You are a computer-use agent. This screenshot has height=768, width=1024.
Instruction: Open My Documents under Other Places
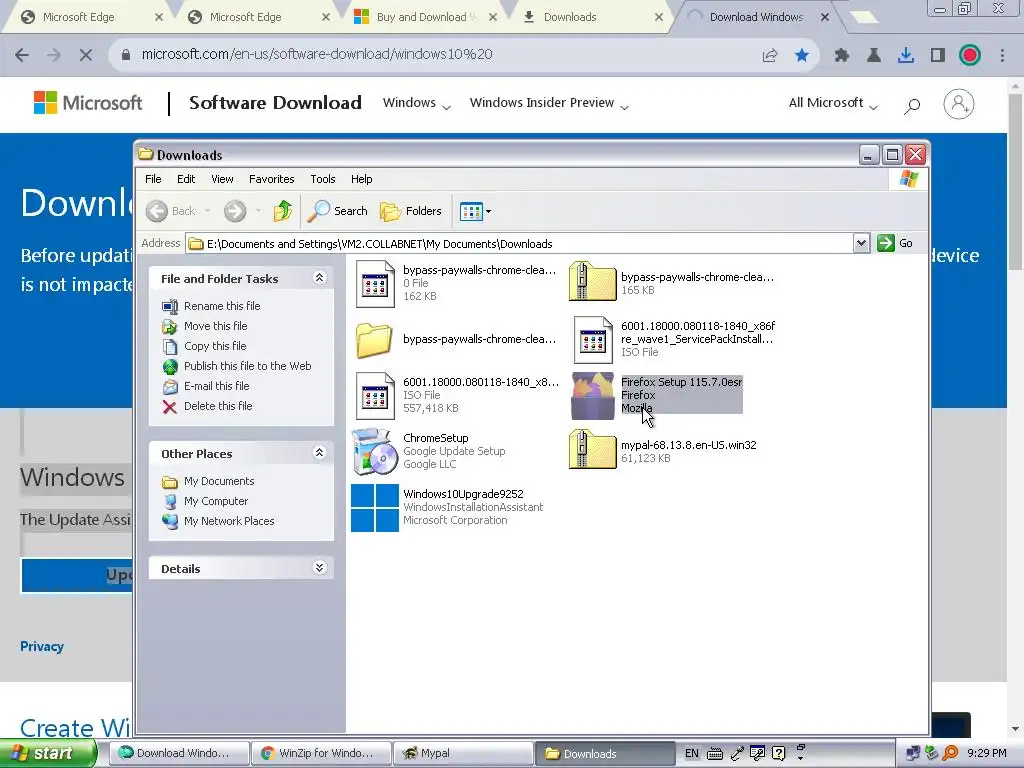click(208, 481)
